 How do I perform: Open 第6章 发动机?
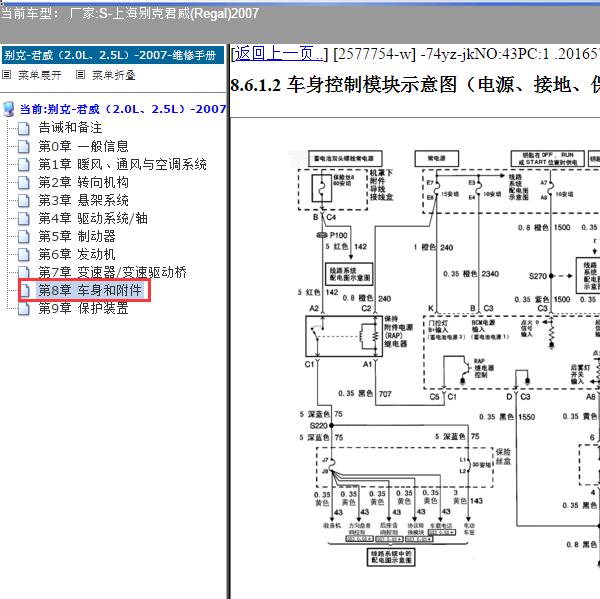click(77, 254)
